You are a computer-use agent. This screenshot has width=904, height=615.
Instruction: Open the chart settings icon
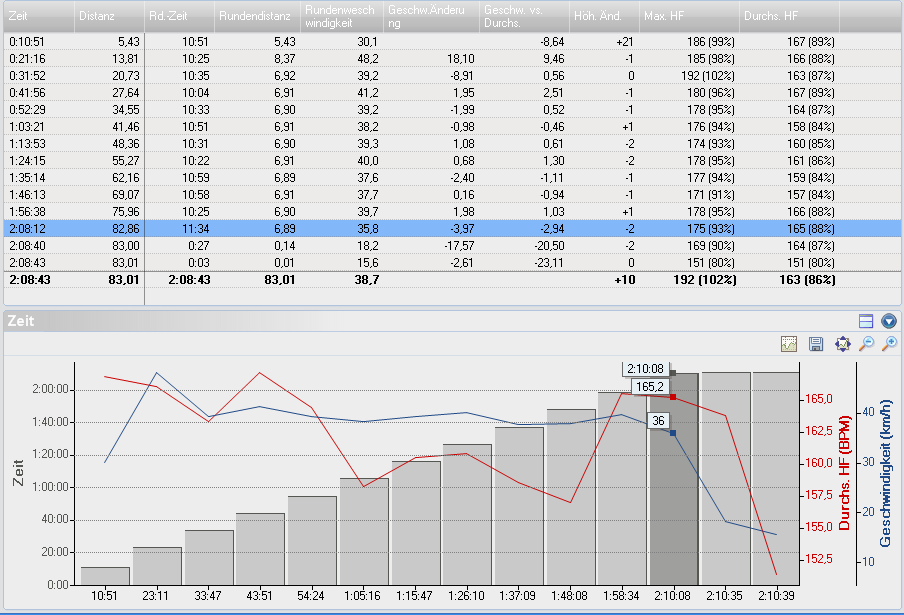(x=790, y=344)
